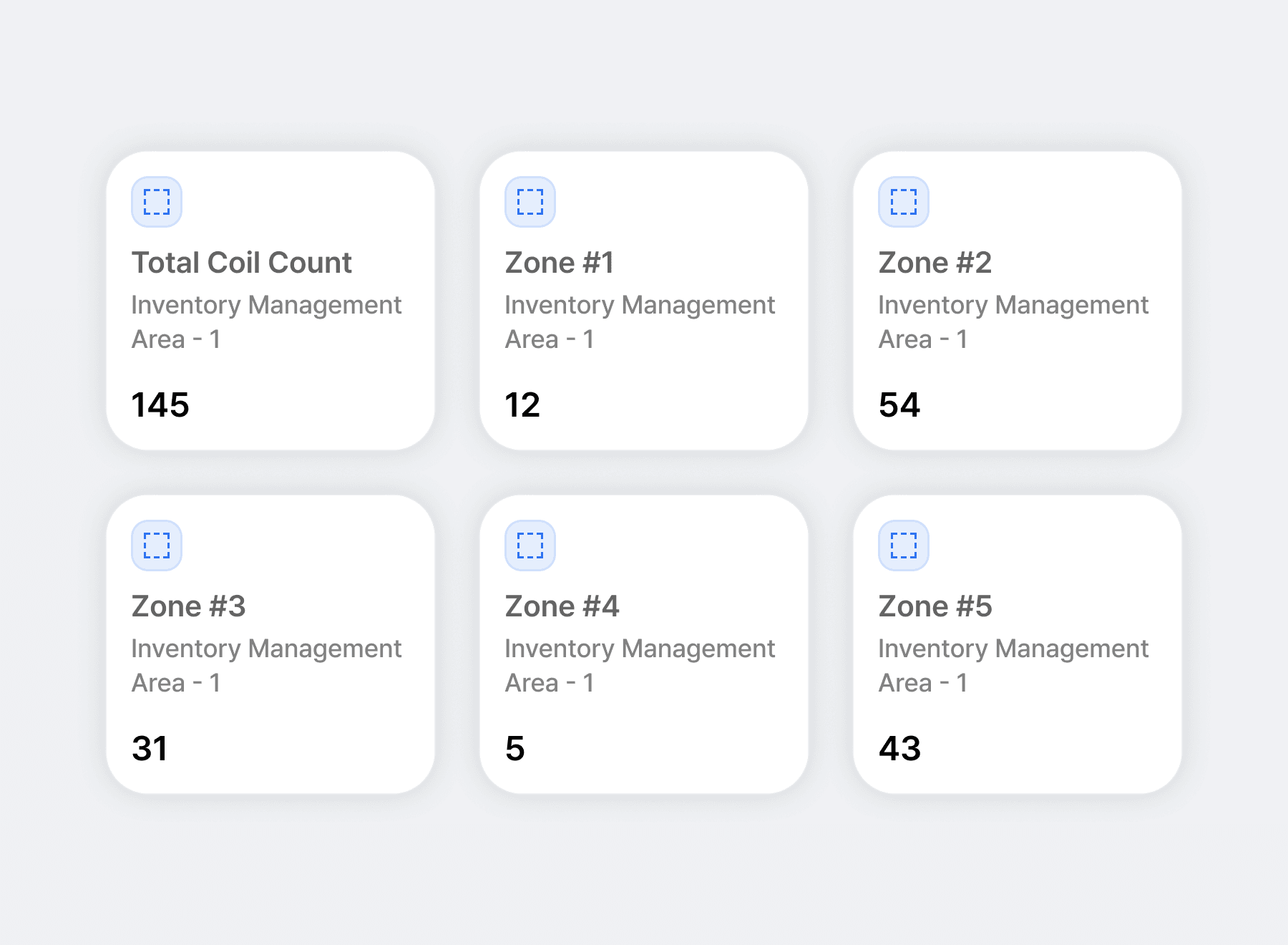Select the Zone #4 count 5

[515, 749]
